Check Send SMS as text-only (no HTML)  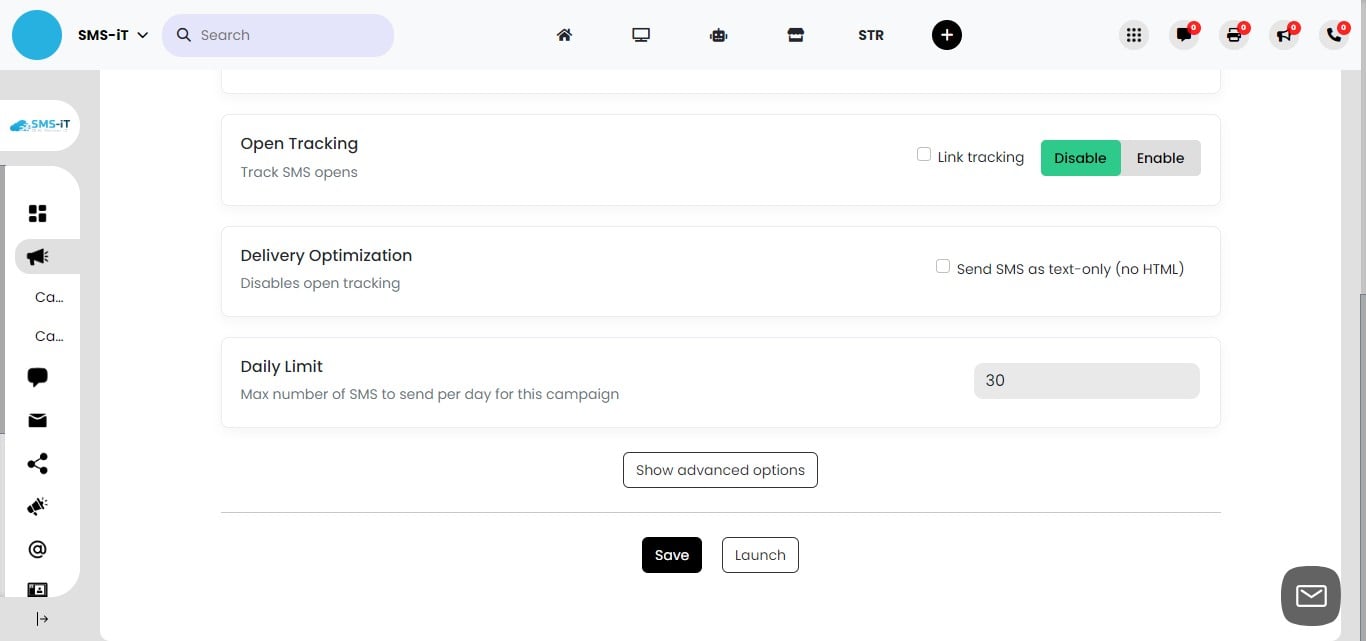pyautogui.click(x=943, y=265)
